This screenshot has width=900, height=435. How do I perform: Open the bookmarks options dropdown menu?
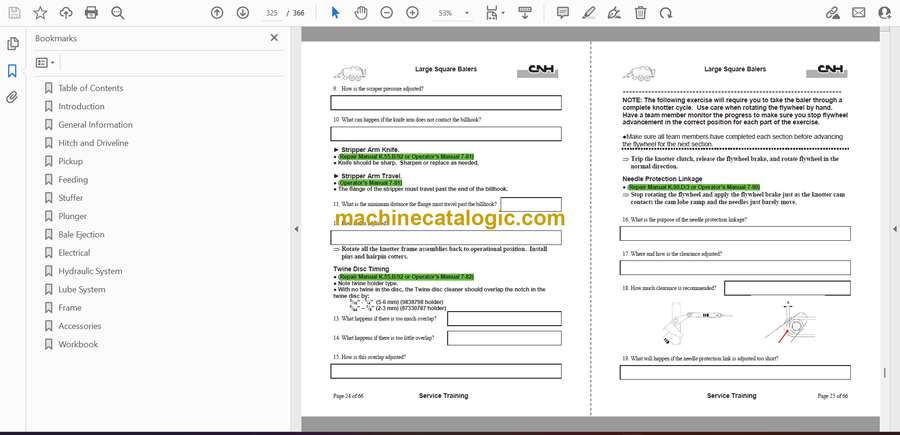coord(45,63)
